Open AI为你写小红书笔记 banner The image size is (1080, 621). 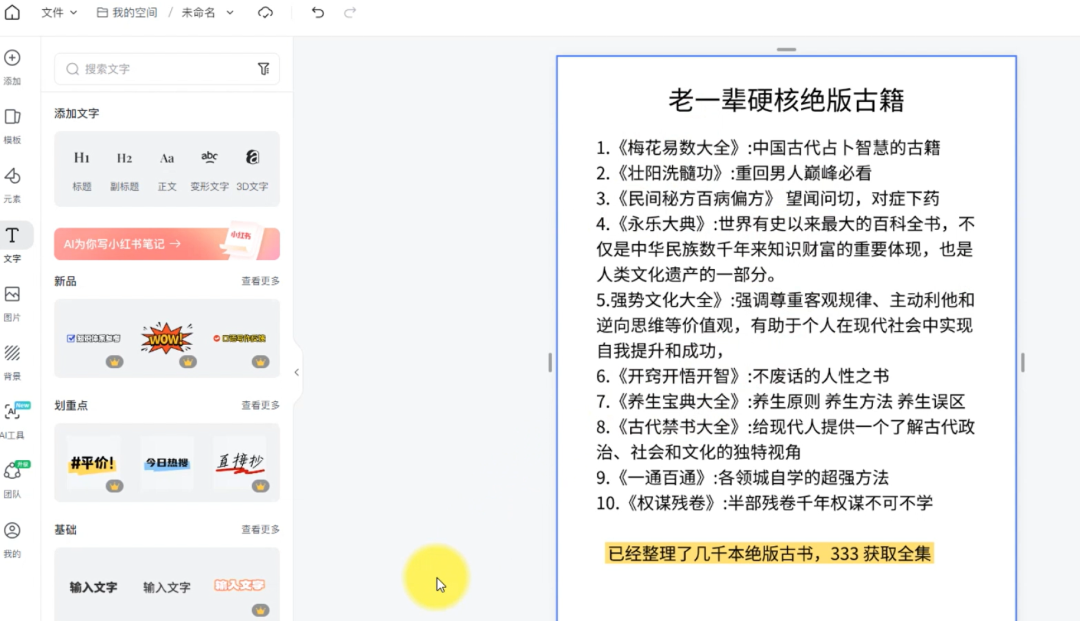167,244
